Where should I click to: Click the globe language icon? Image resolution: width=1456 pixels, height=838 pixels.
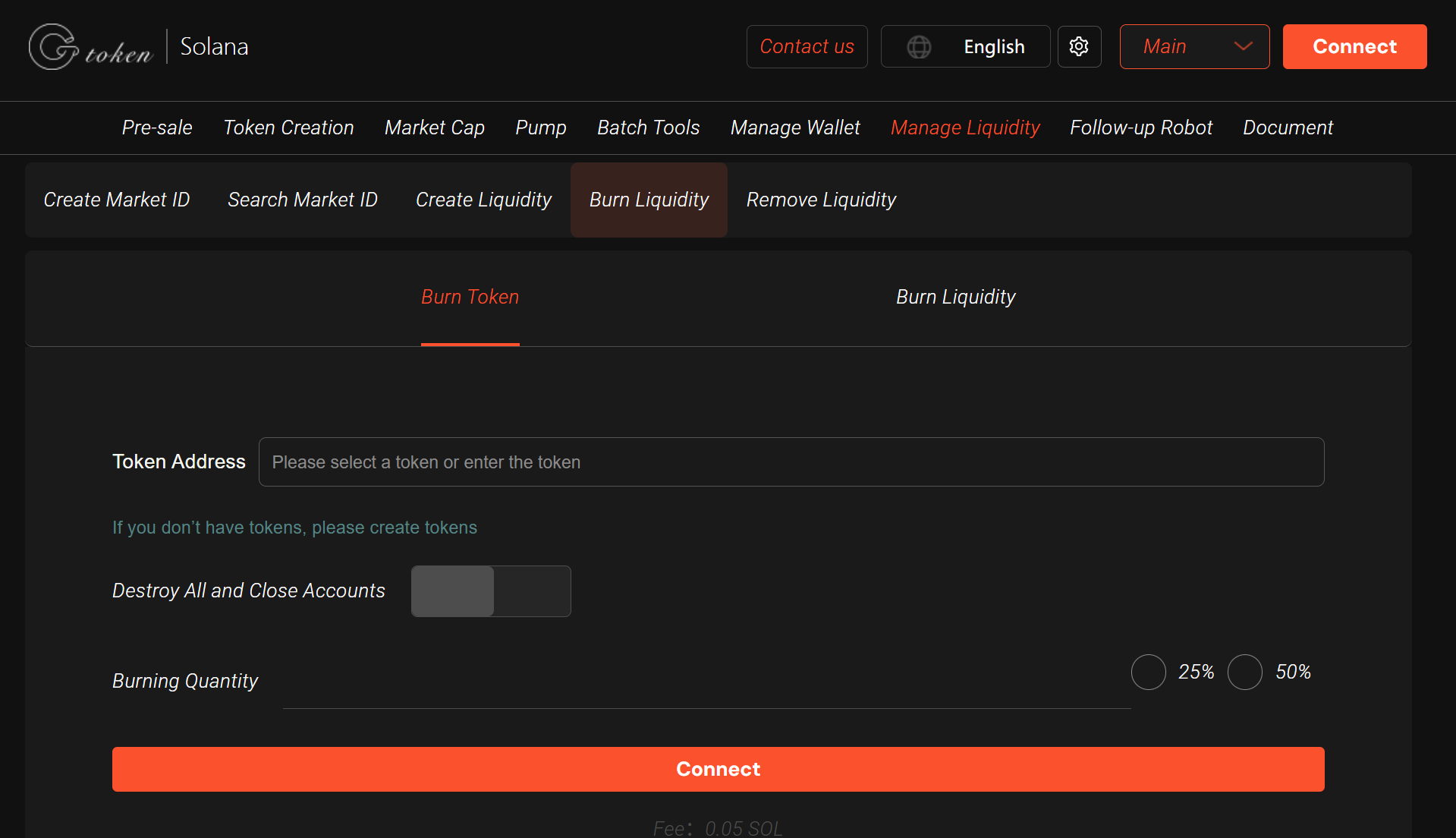coord(919,47)
